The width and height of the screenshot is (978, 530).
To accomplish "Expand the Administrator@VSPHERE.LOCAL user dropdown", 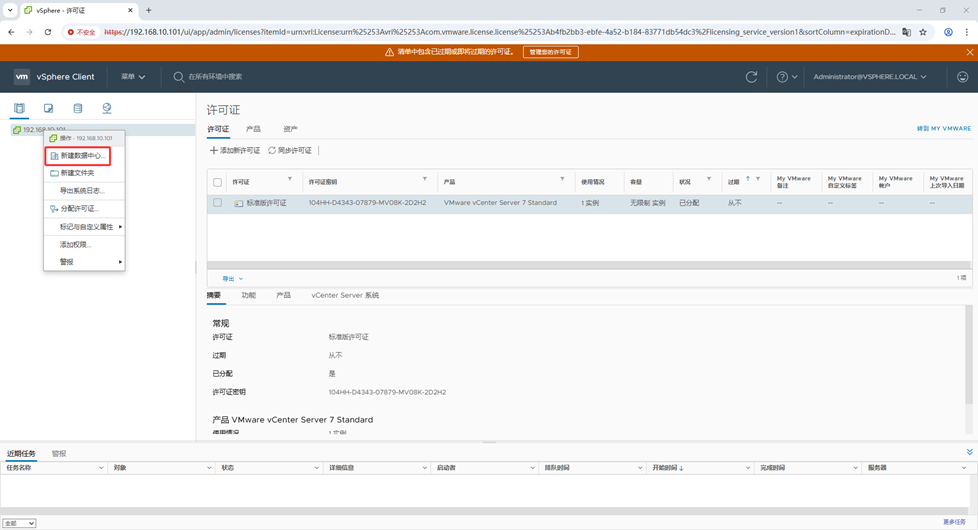I will click(x=869, y=77).
